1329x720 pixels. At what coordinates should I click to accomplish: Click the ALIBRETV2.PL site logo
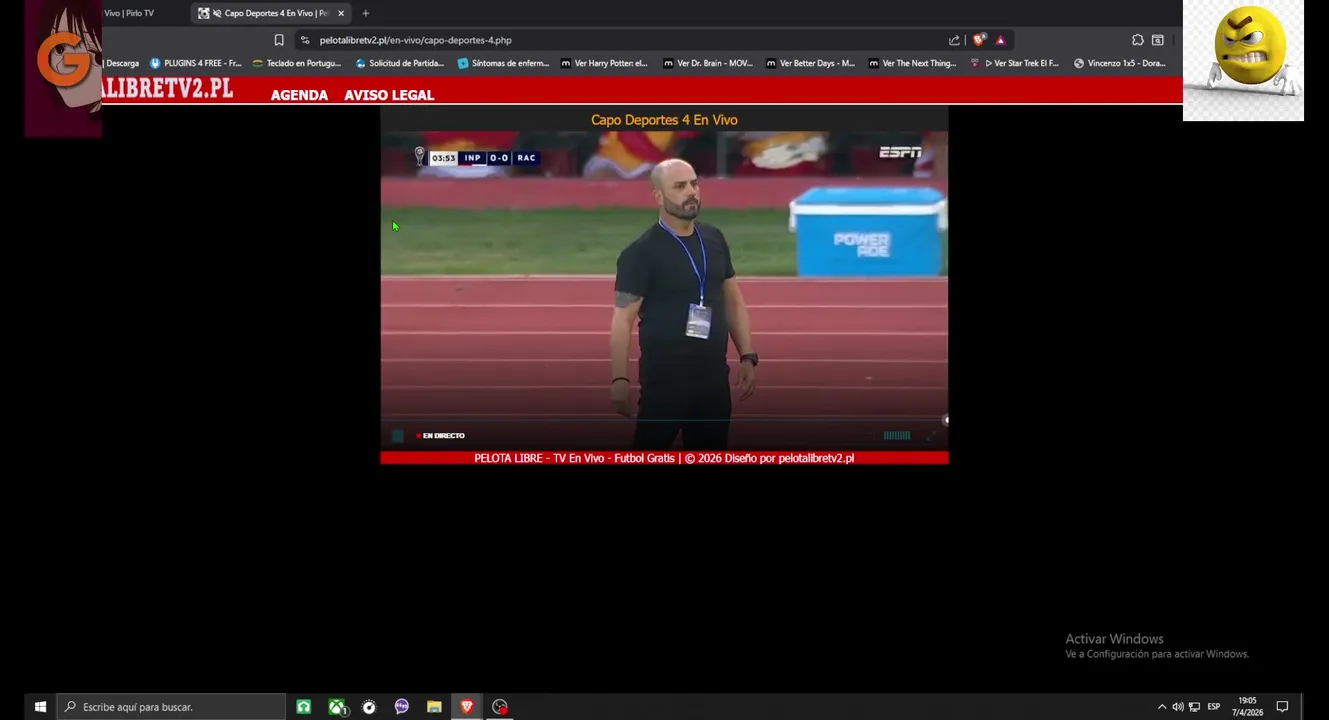point(167,88)
